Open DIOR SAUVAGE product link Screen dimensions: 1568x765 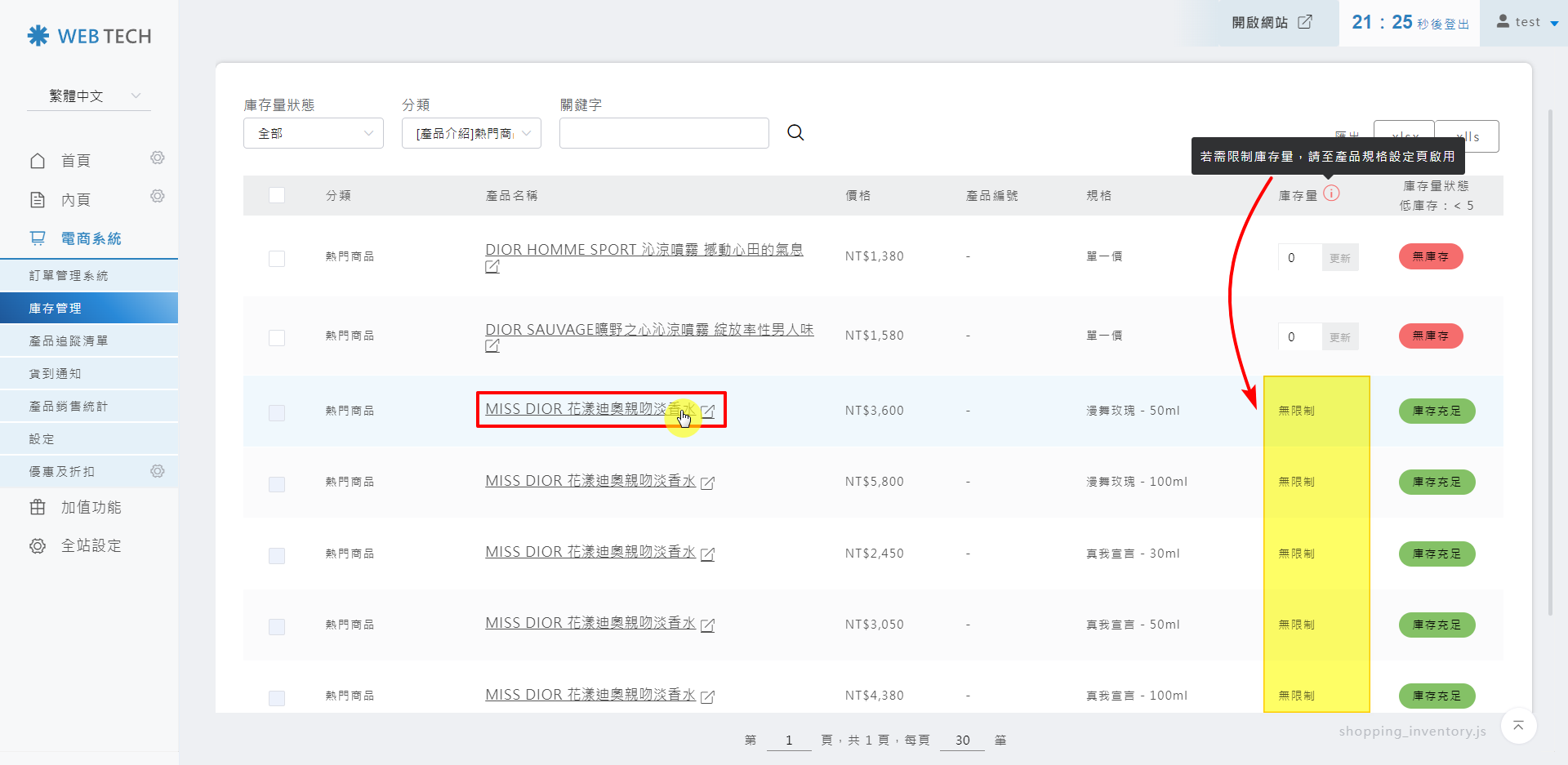[648, 330]
